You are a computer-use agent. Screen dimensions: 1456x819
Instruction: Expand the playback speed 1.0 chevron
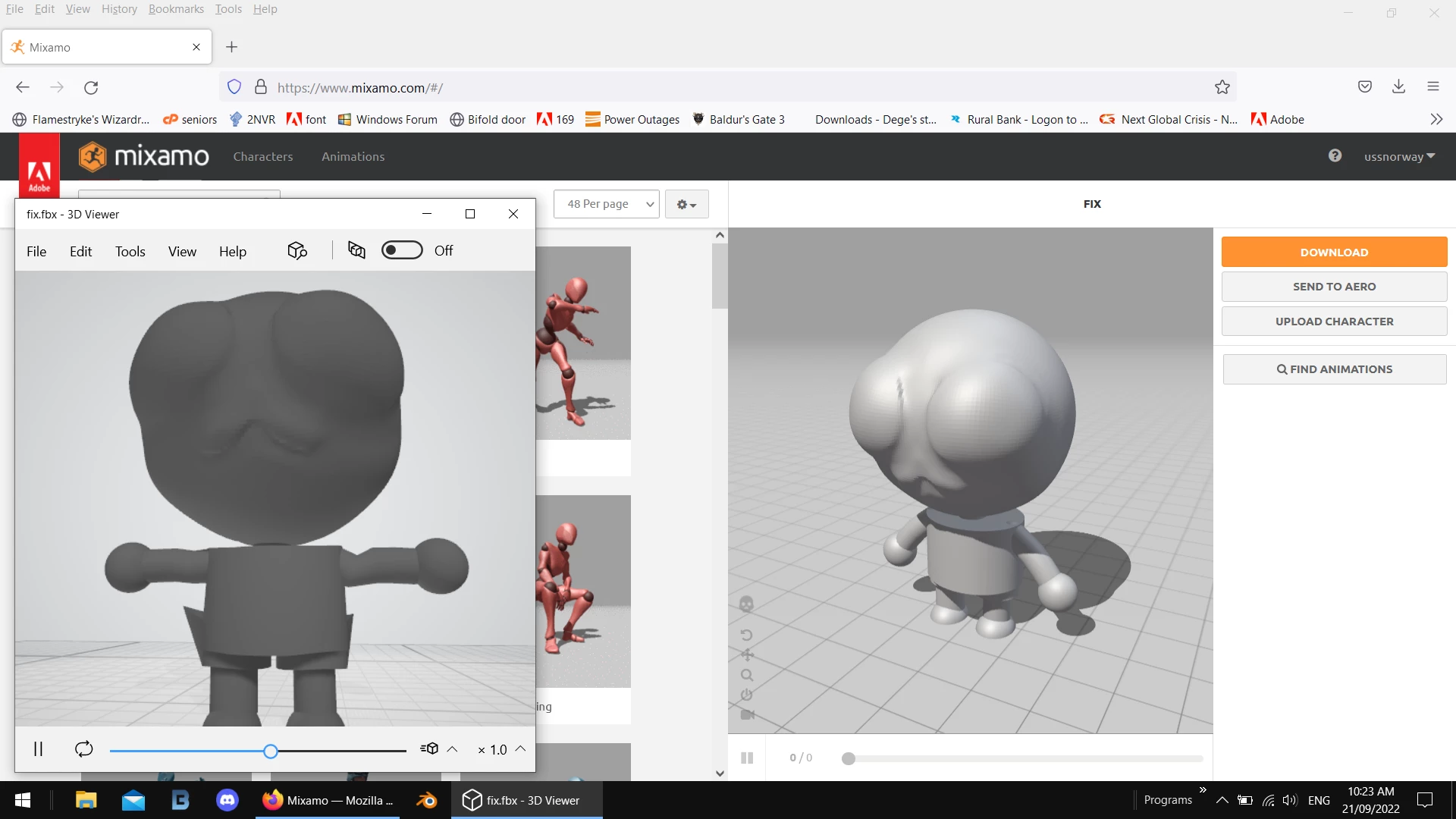click(x=520, y=749)
